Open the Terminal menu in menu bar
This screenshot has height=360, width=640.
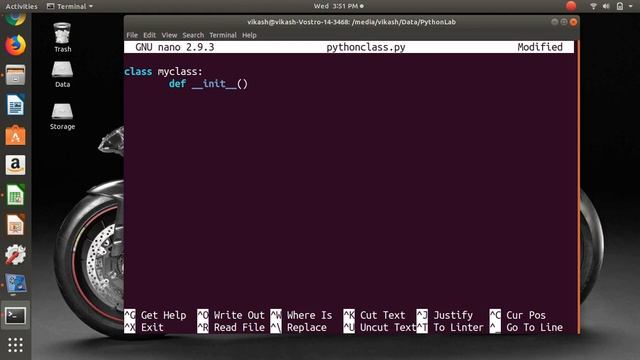[x=223, y=35]
